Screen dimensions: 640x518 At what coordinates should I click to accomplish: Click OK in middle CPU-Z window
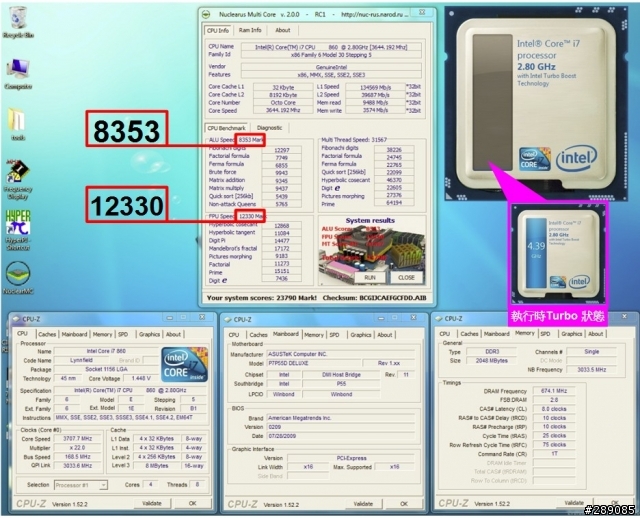(404, 504)
